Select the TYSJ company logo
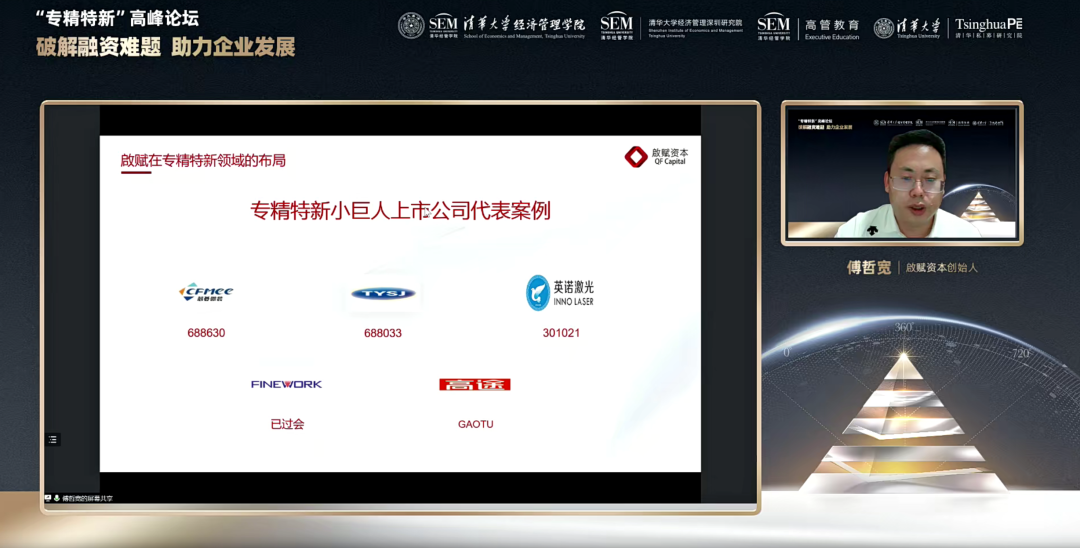This screenshot has width=1080, height=548. [x=383, y=294]
